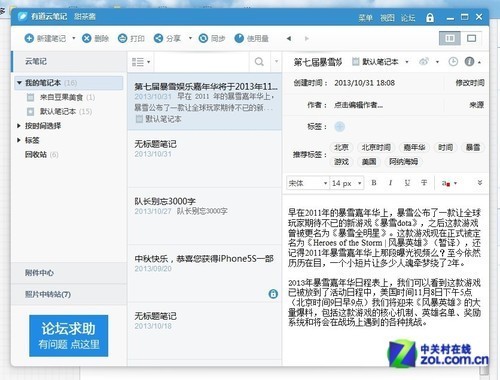Viewport: 500px width, 380px height.
Task: Open the Share dropdown arrow
Action: click(190, 38)
